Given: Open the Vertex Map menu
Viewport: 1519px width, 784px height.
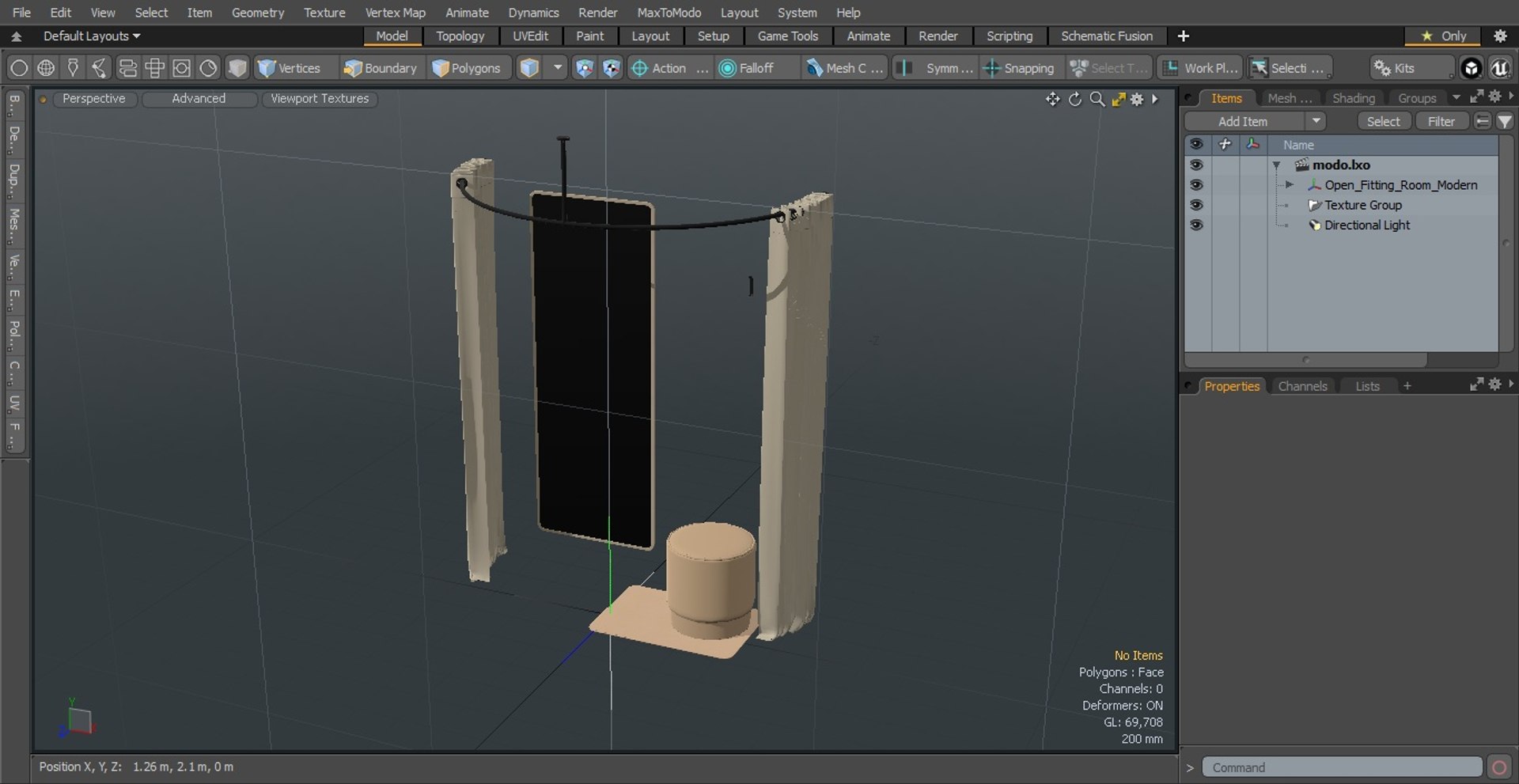Looking at the screenshot, I should point(395,13).
